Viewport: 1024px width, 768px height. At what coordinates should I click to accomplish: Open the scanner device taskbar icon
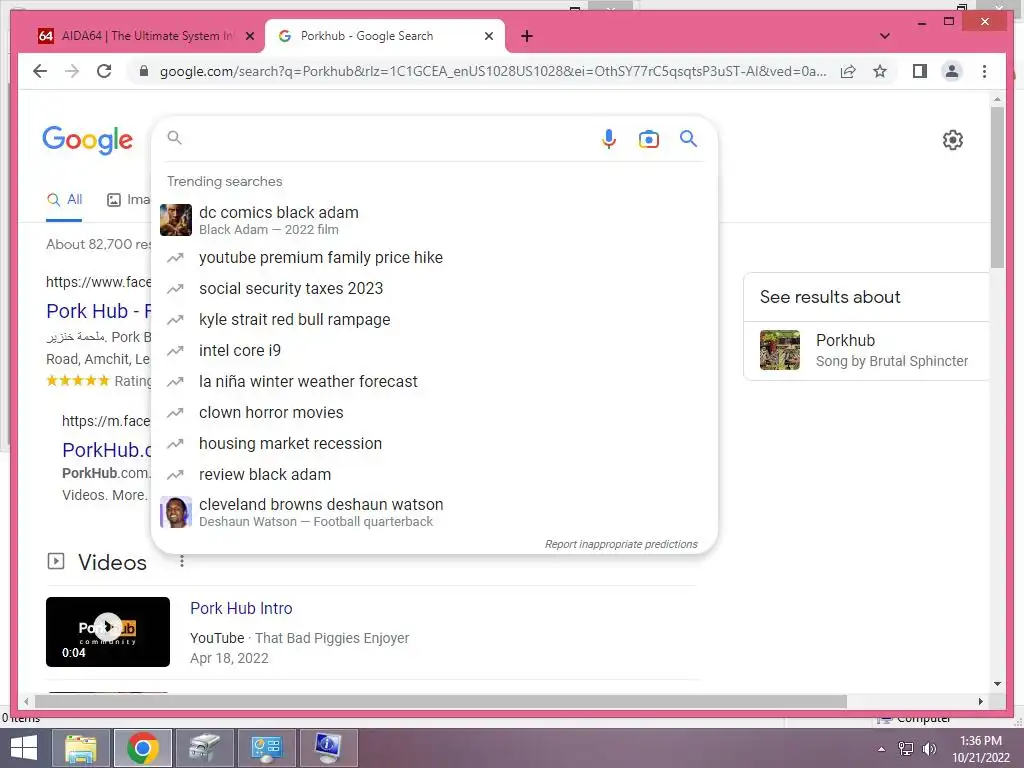coord(204,748)
